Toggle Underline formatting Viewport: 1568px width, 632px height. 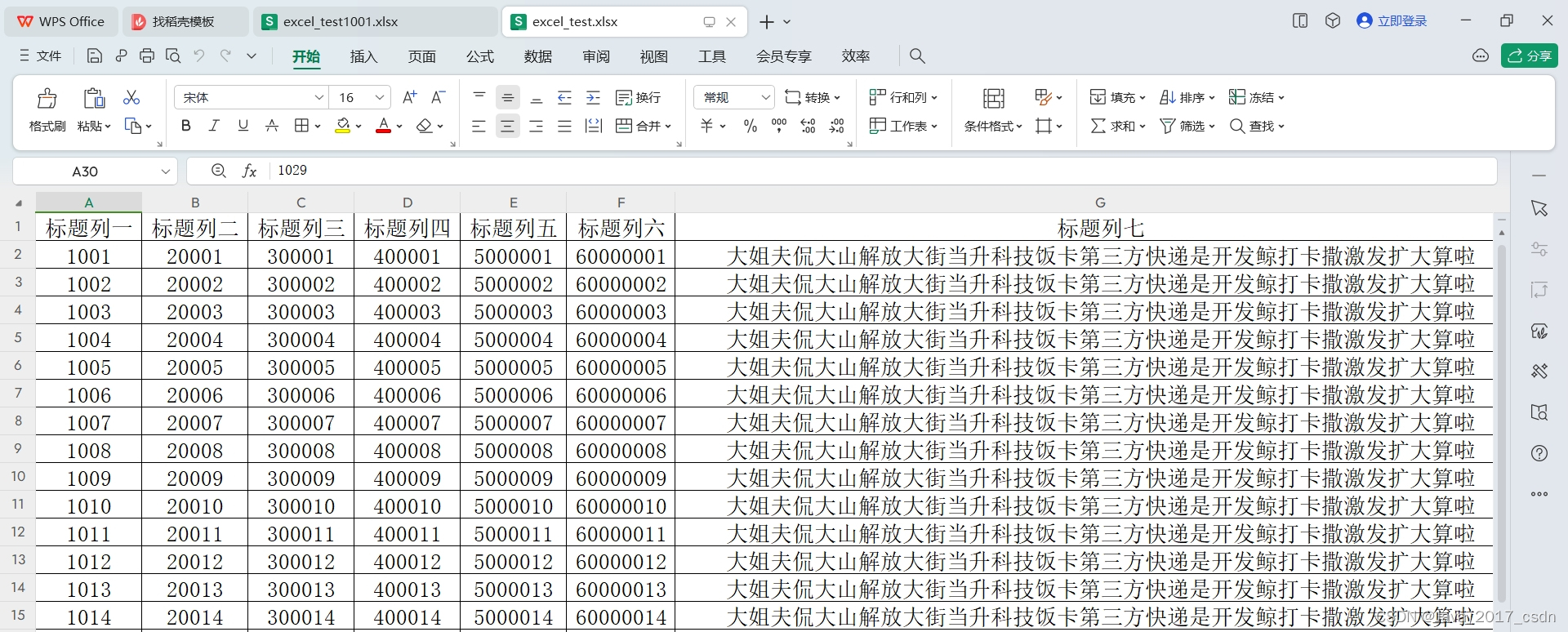point(243,126)
